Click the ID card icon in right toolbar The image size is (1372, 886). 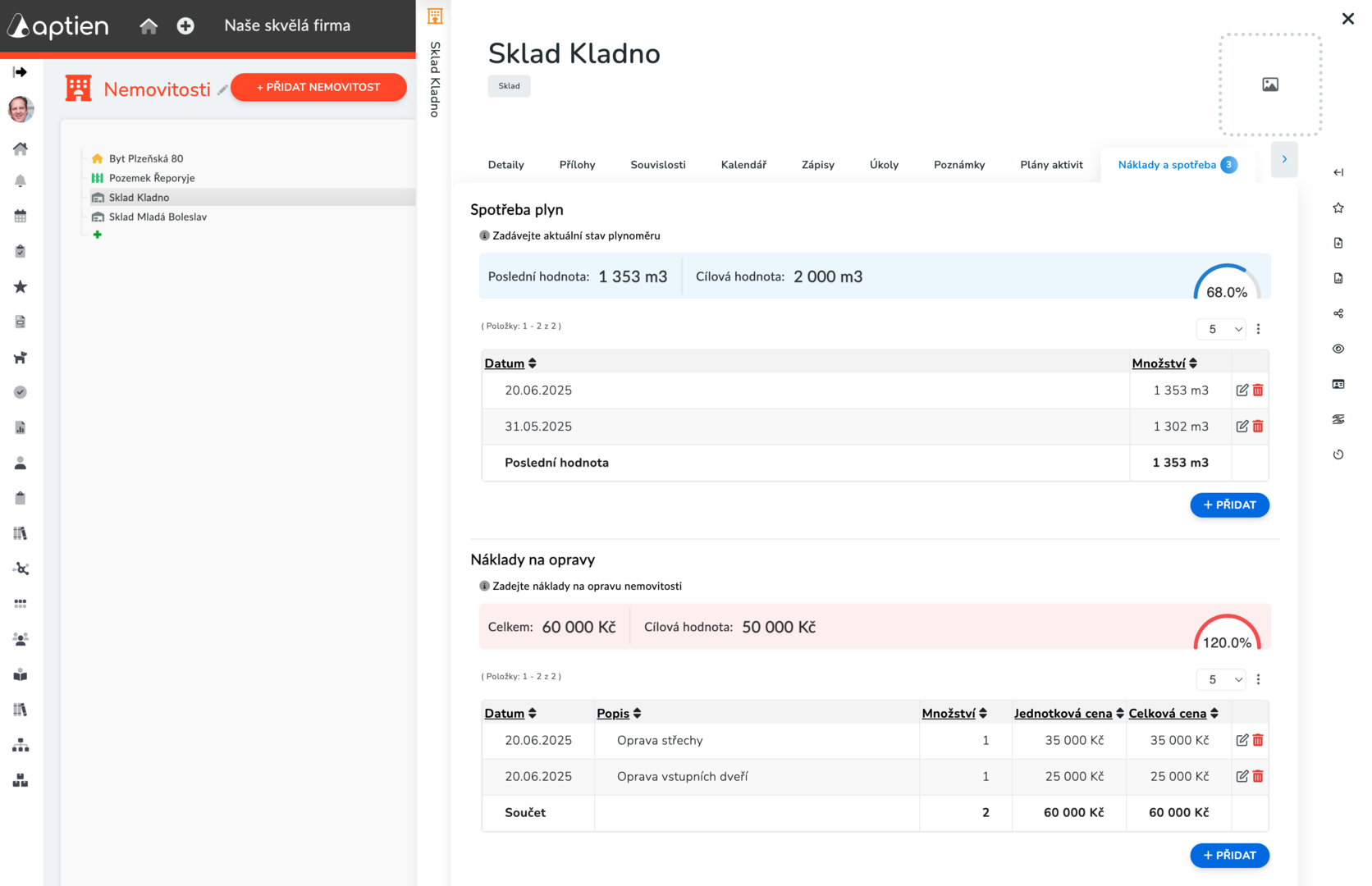point(1338,384)
